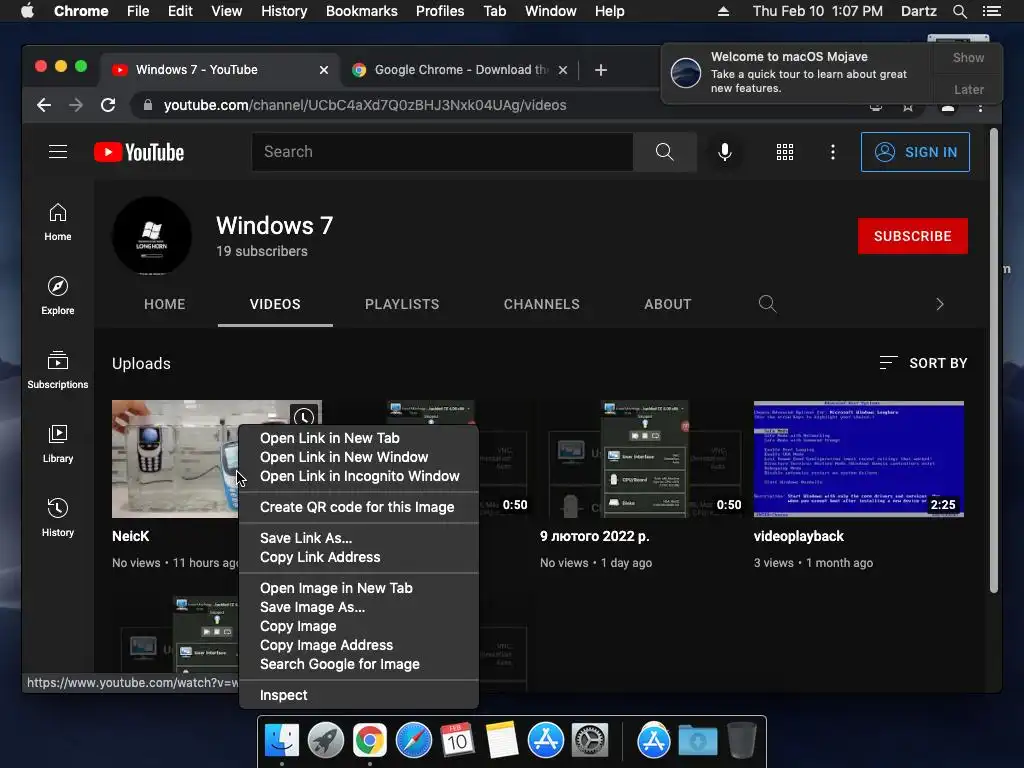Select Create QR code for this Image
Viewport: 1024px width, 768px height.
pos(359,507)
